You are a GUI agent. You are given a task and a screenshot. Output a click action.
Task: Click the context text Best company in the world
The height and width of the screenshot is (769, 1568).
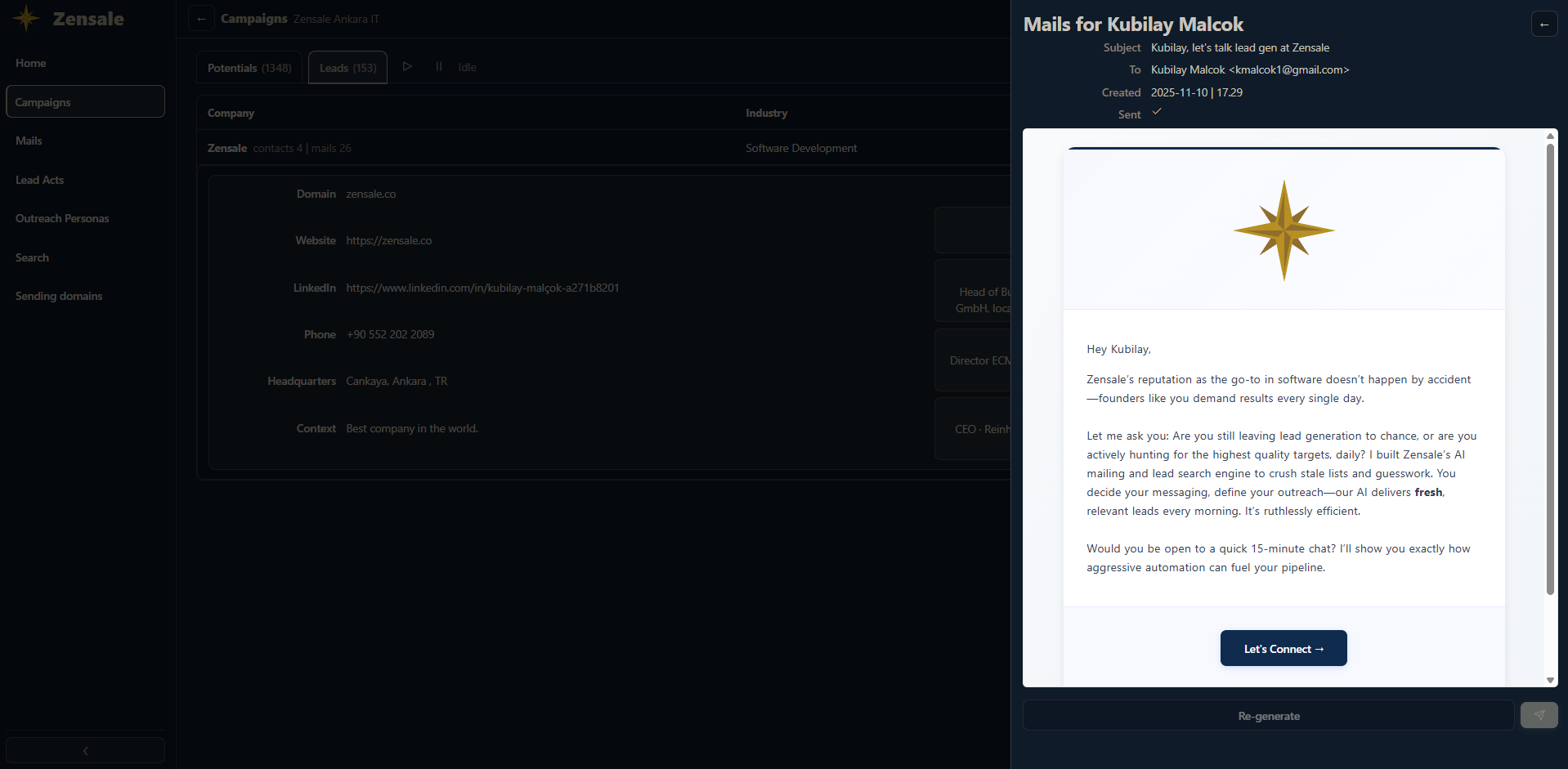[412, 428]
